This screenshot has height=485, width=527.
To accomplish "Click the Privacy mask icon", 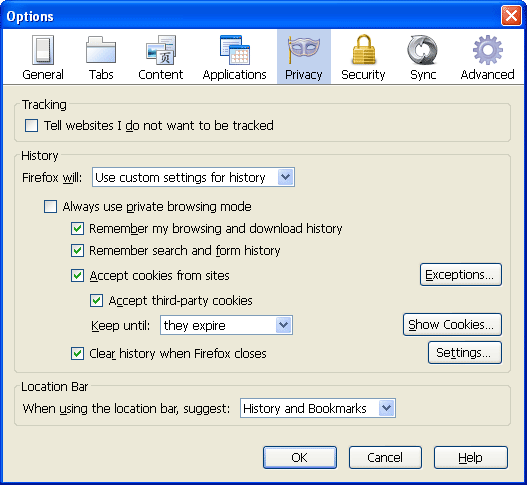I will [303, 50].
